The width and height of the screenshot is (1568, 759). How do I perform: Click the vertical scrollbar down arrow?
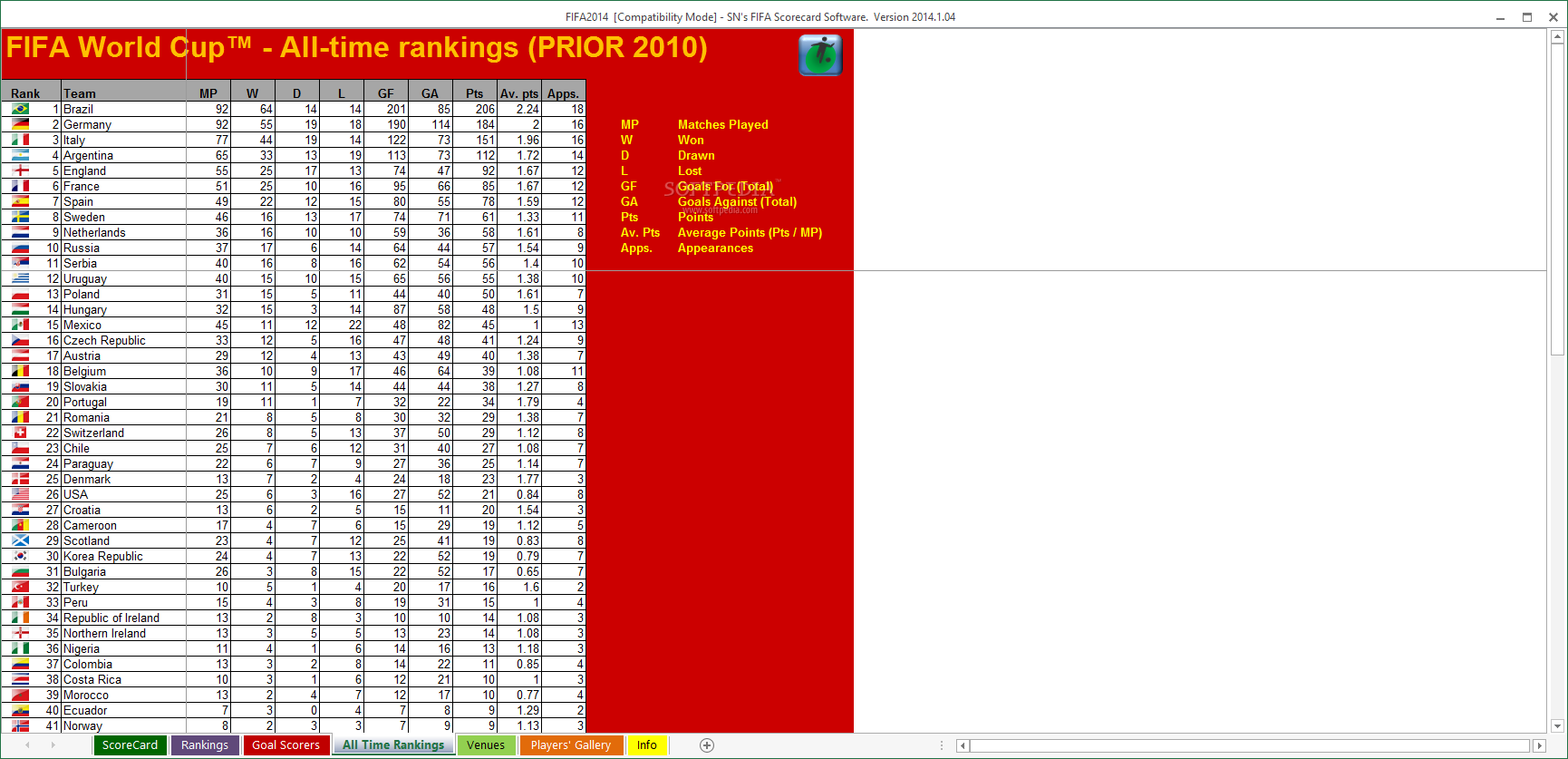1557,725
